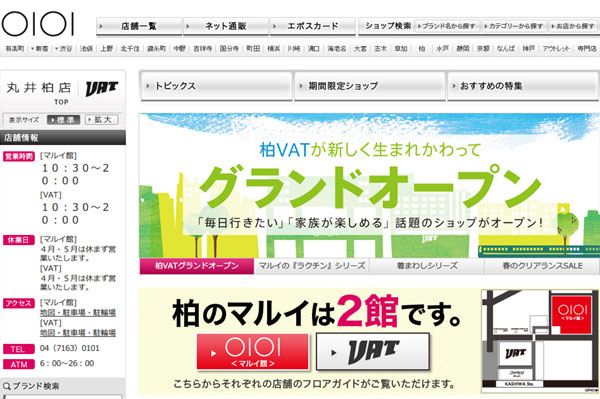Open VAT 地図・駐車場・駐輪場 access link

tap(78, 332)
